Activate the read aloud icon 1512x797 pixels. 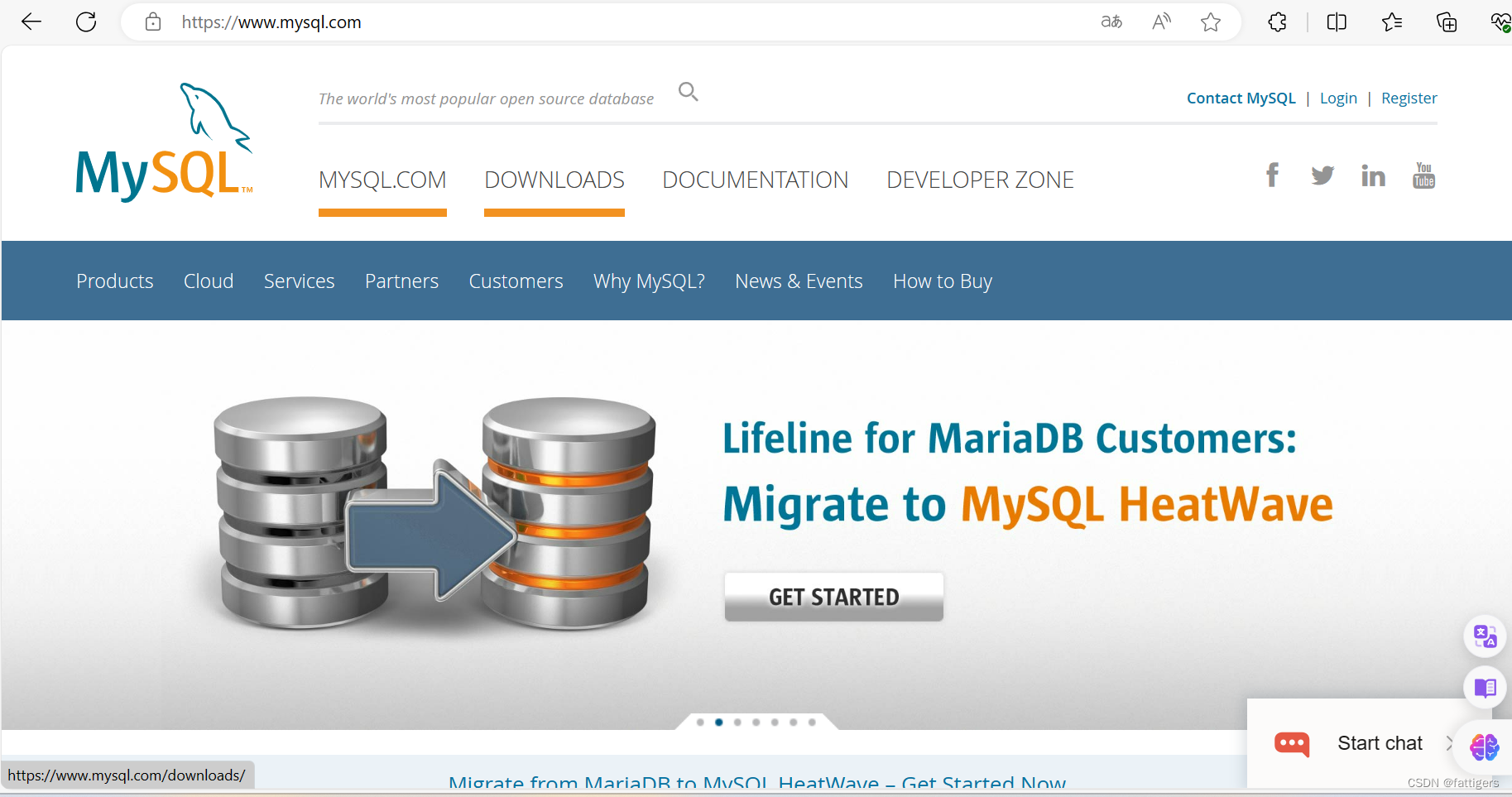[1161, 22]
